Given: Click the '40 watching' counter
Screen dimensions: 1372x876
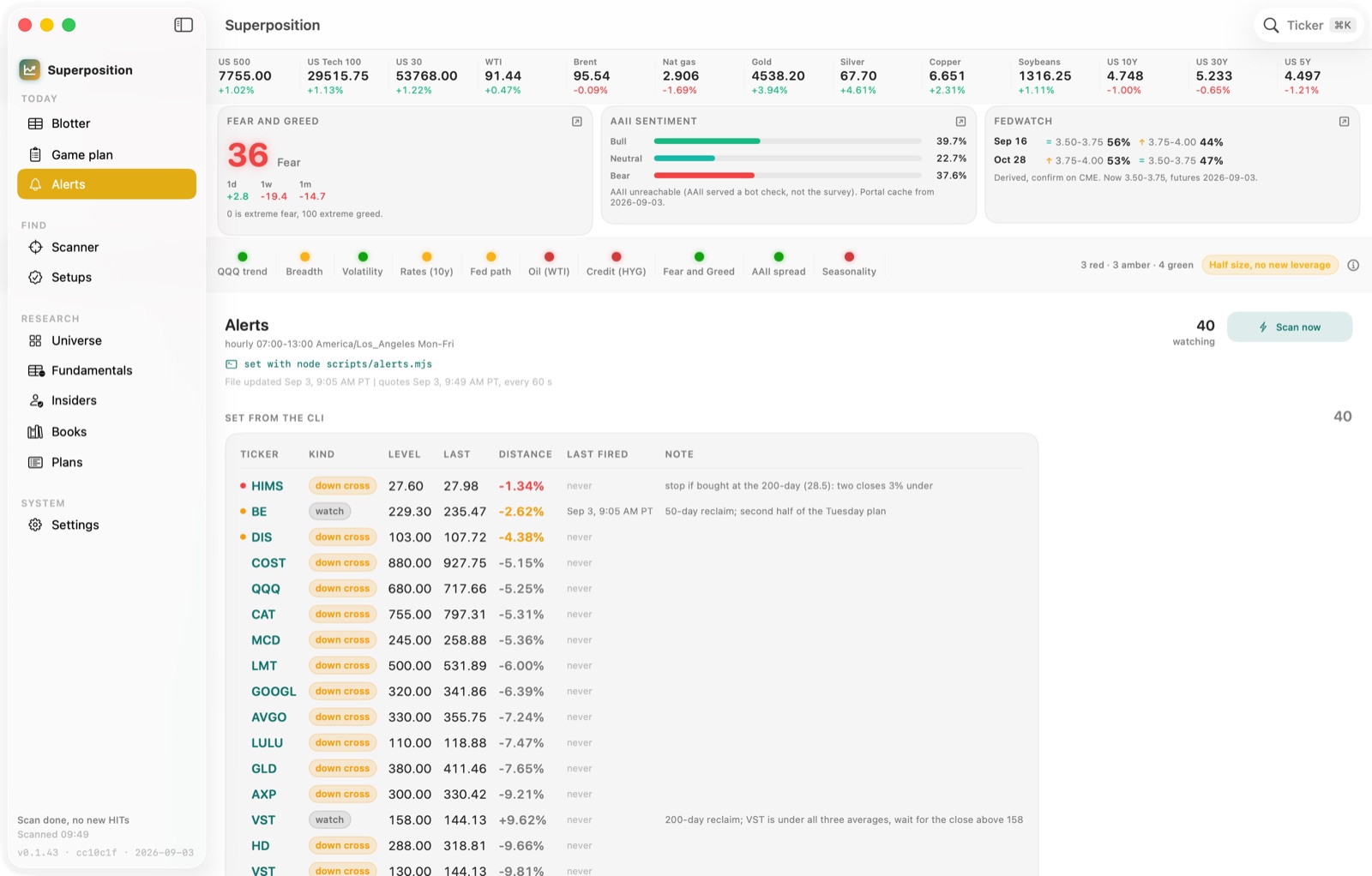Looking at the screenshot, I should pos(1194,333).
